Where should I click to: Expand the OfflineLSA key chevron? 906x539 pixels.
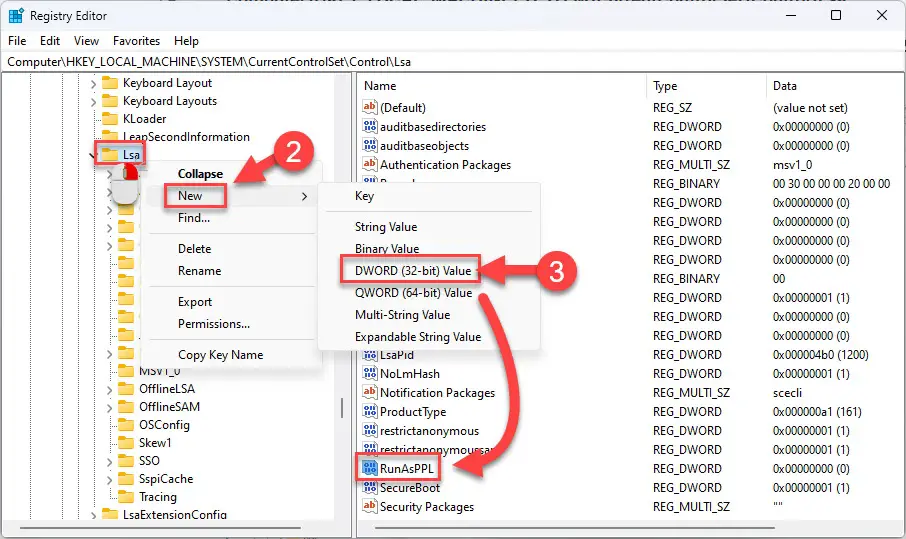pos(109,390)
